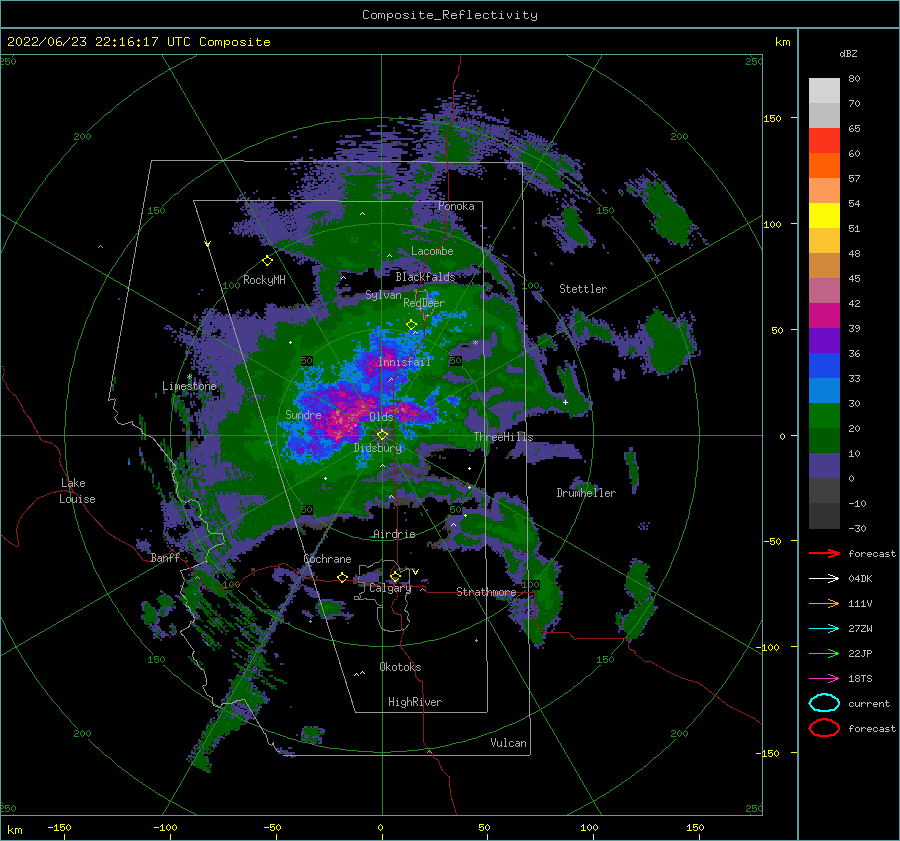Image resolution: width=900 pixels, height=841 pixels.
Task: Click the 30 dBZ light blue swatch
Action: (x=824, y=390)
